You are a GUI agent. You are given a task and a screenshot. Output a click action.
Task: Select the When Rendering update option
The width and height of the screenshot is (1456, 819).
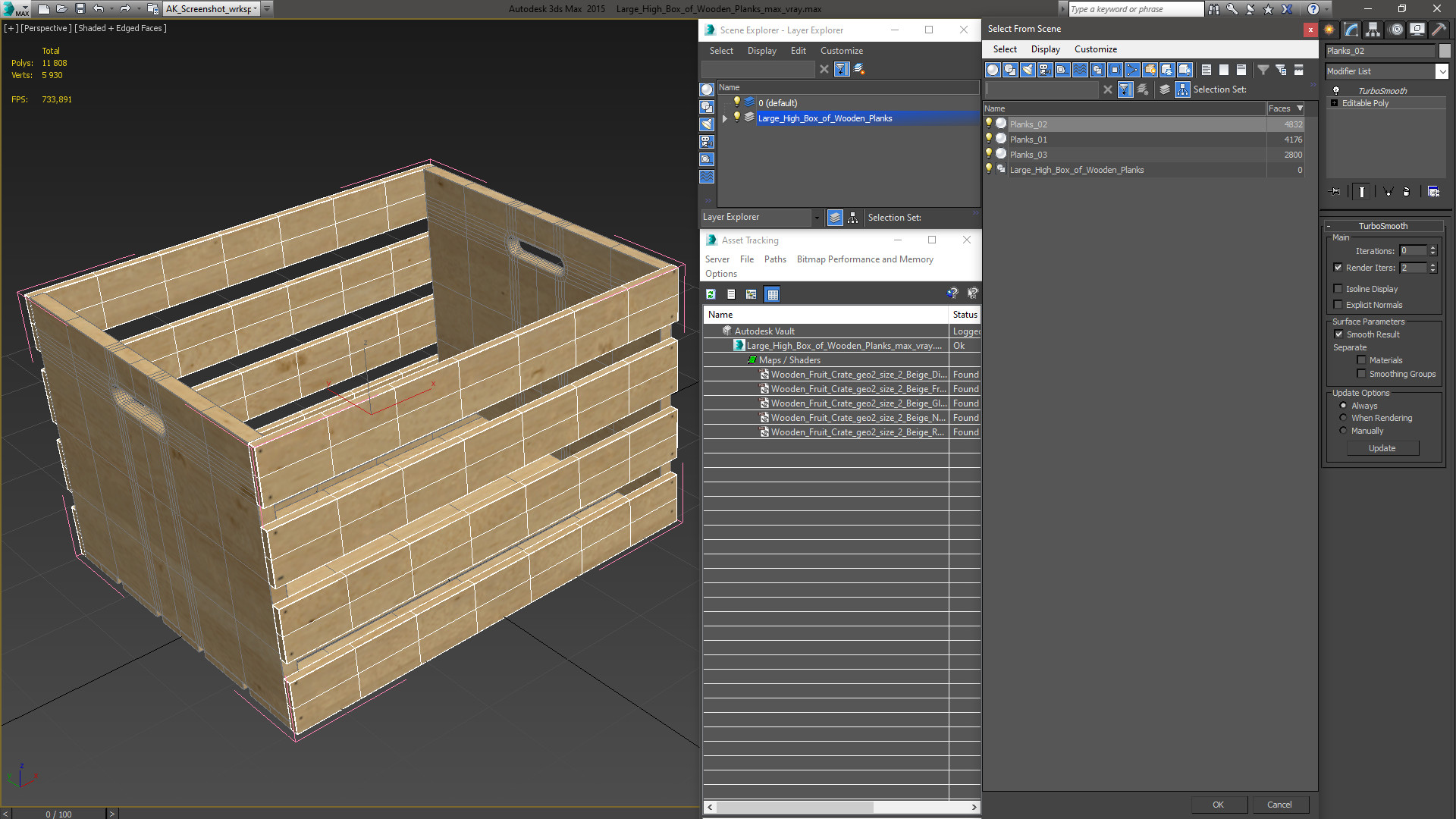pyautogui.click(x=1344, y=418)
